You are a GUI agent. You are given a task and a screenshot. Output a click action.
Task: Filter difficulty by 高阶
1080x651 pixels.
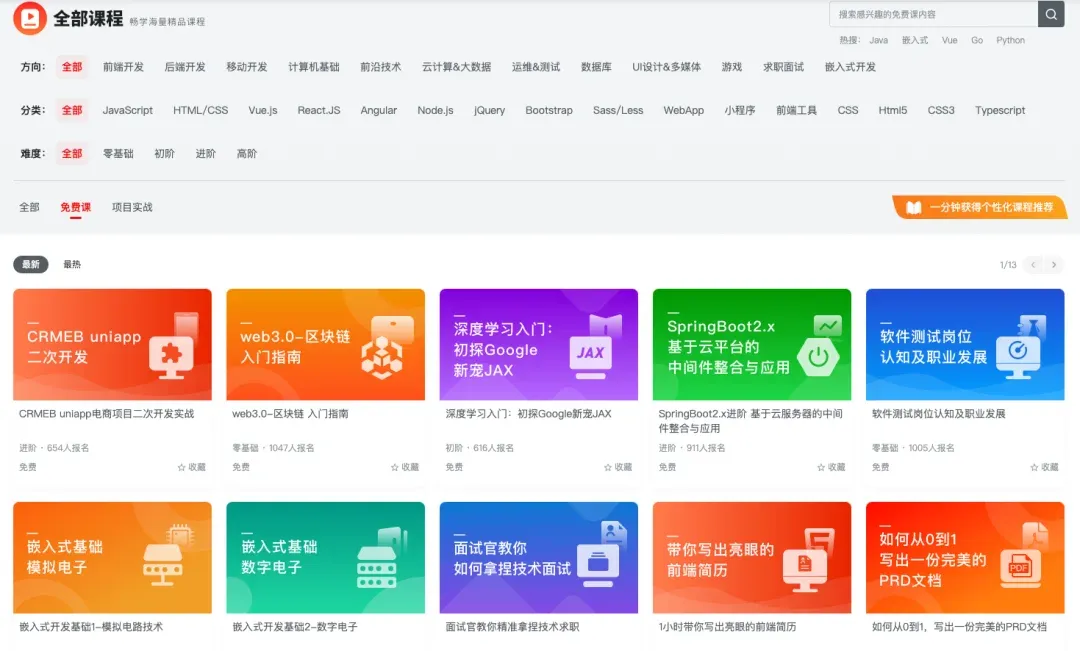point(247,154)
